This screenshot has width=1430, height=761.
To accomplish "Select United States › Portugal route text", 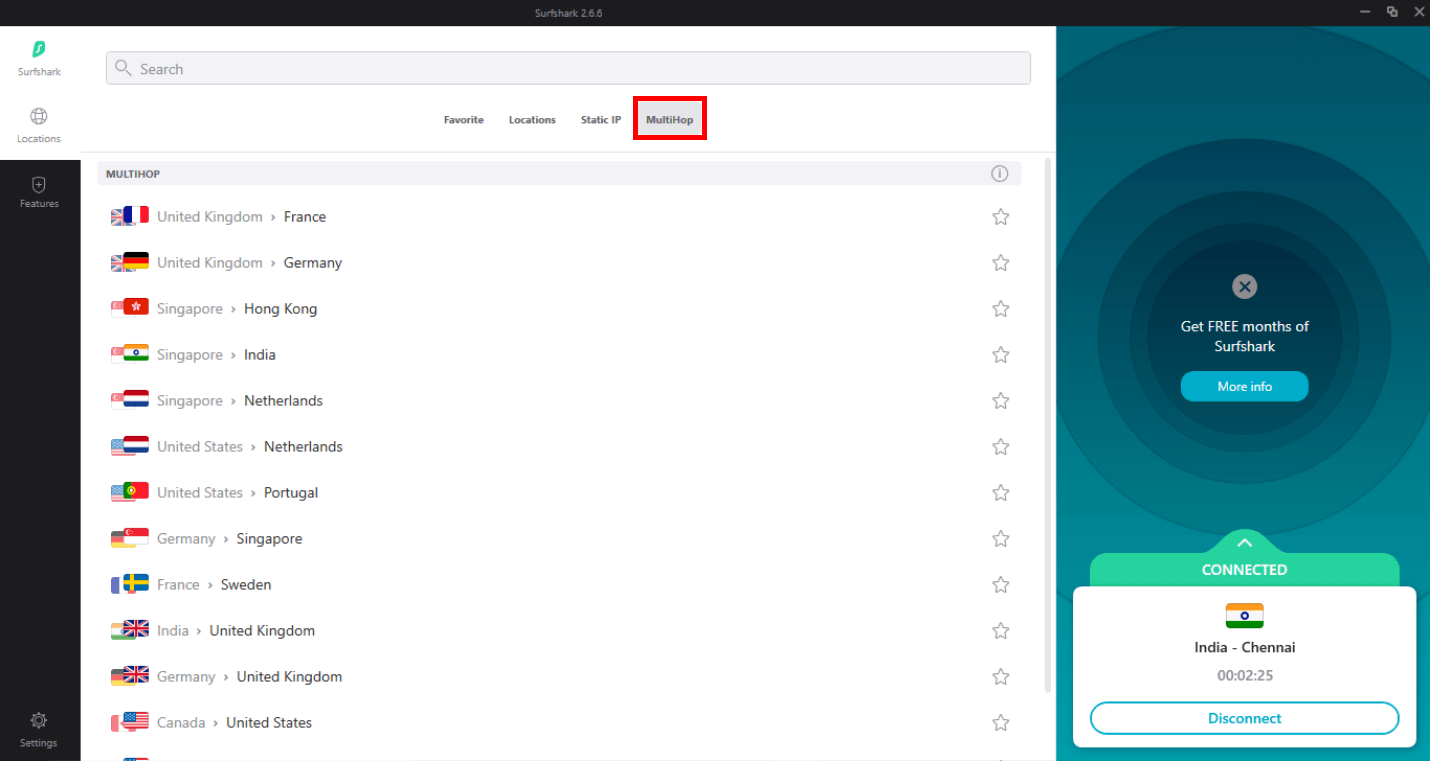I will (x=237, y=493).
